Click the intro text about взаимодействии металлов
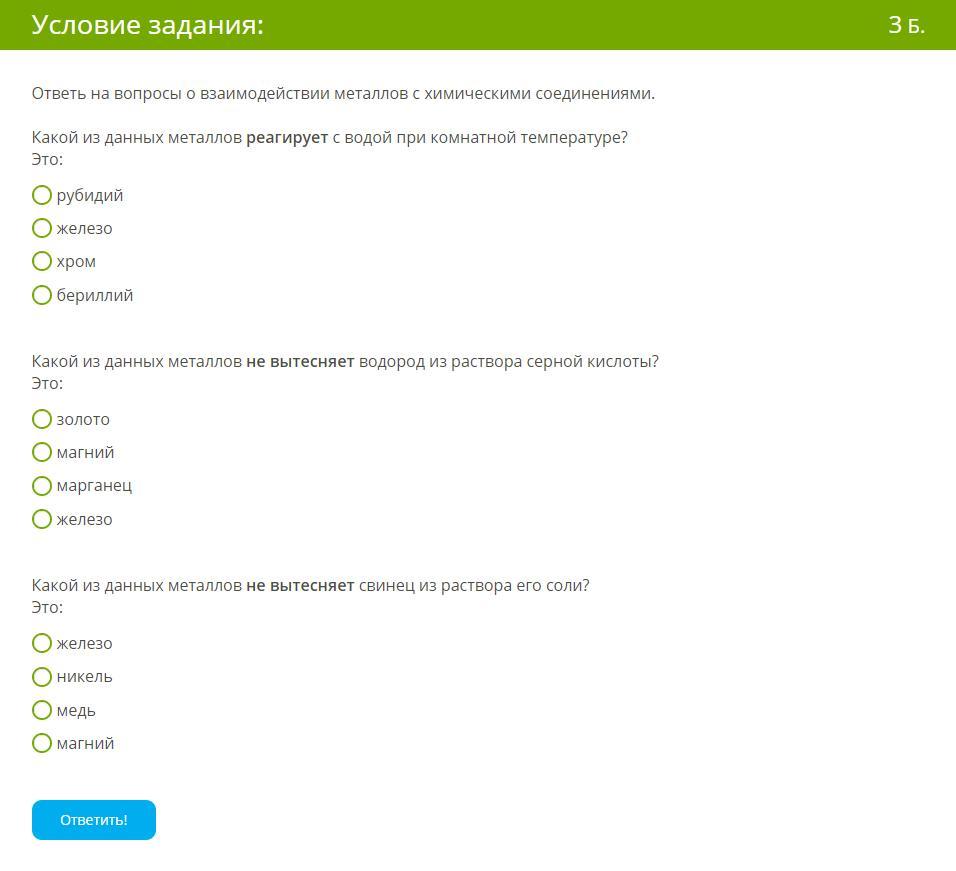956x871 pixels. pos(343,94)
